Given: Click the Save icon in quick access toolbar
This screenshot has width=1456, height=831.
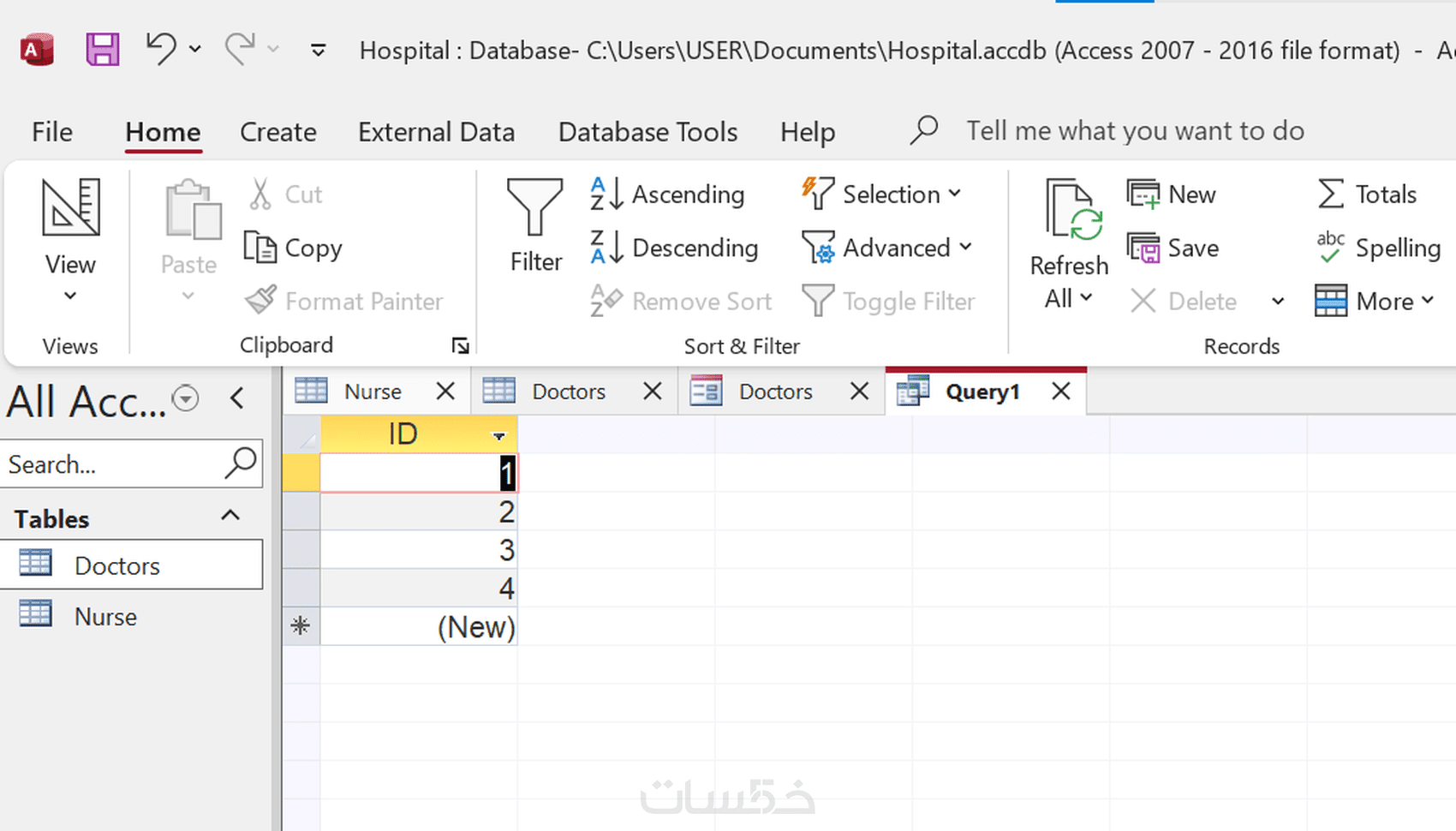Looking at the screenshot, I should click(102, 50).
